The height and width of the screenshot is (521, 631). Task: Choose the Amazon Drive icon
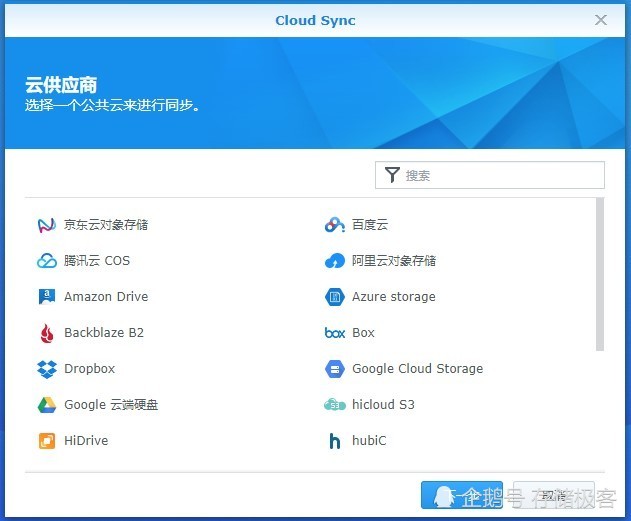tap(47, 297)
